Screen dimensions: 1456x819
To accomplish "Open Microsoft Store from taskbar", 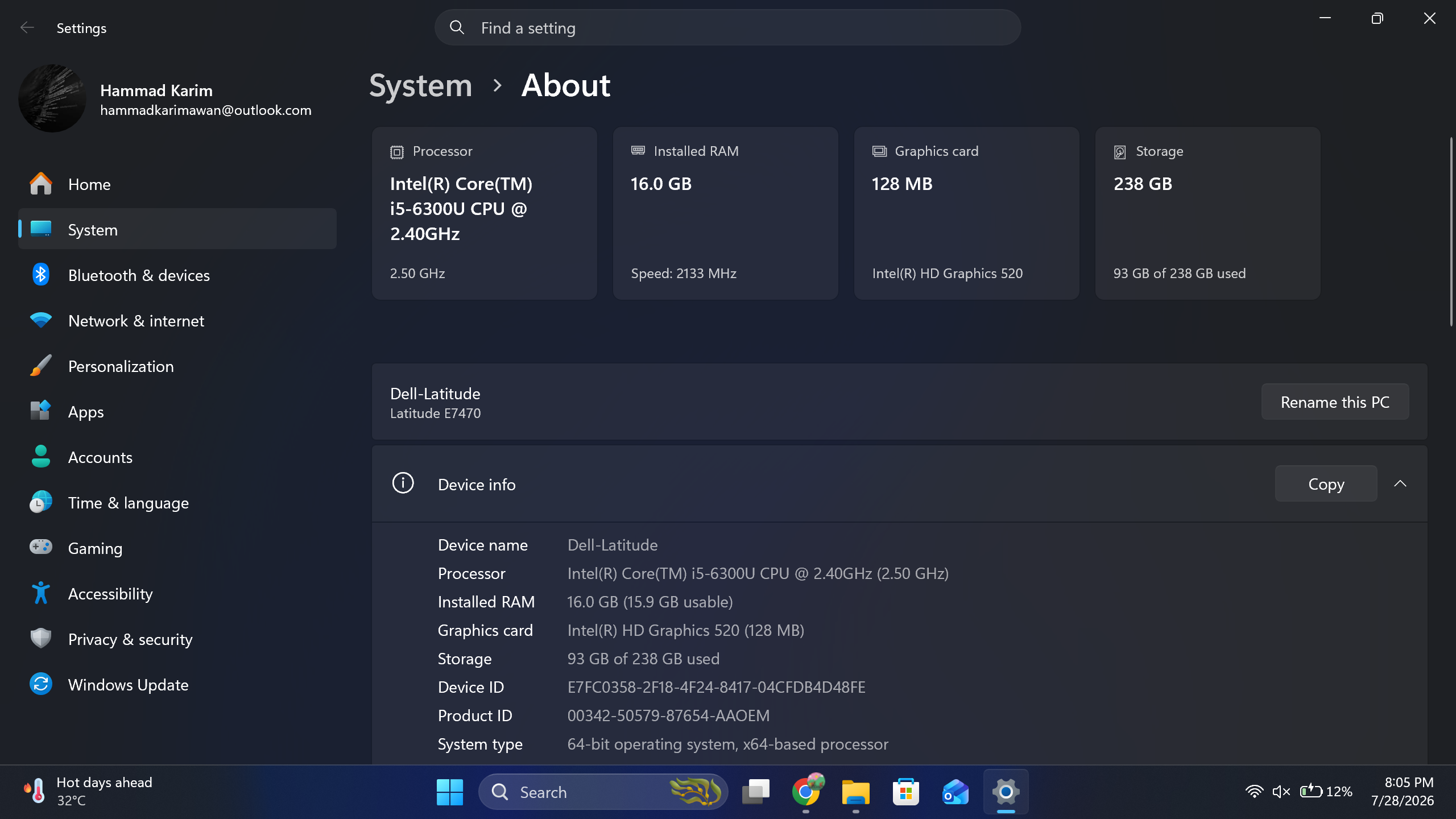I will coord(906,792).
